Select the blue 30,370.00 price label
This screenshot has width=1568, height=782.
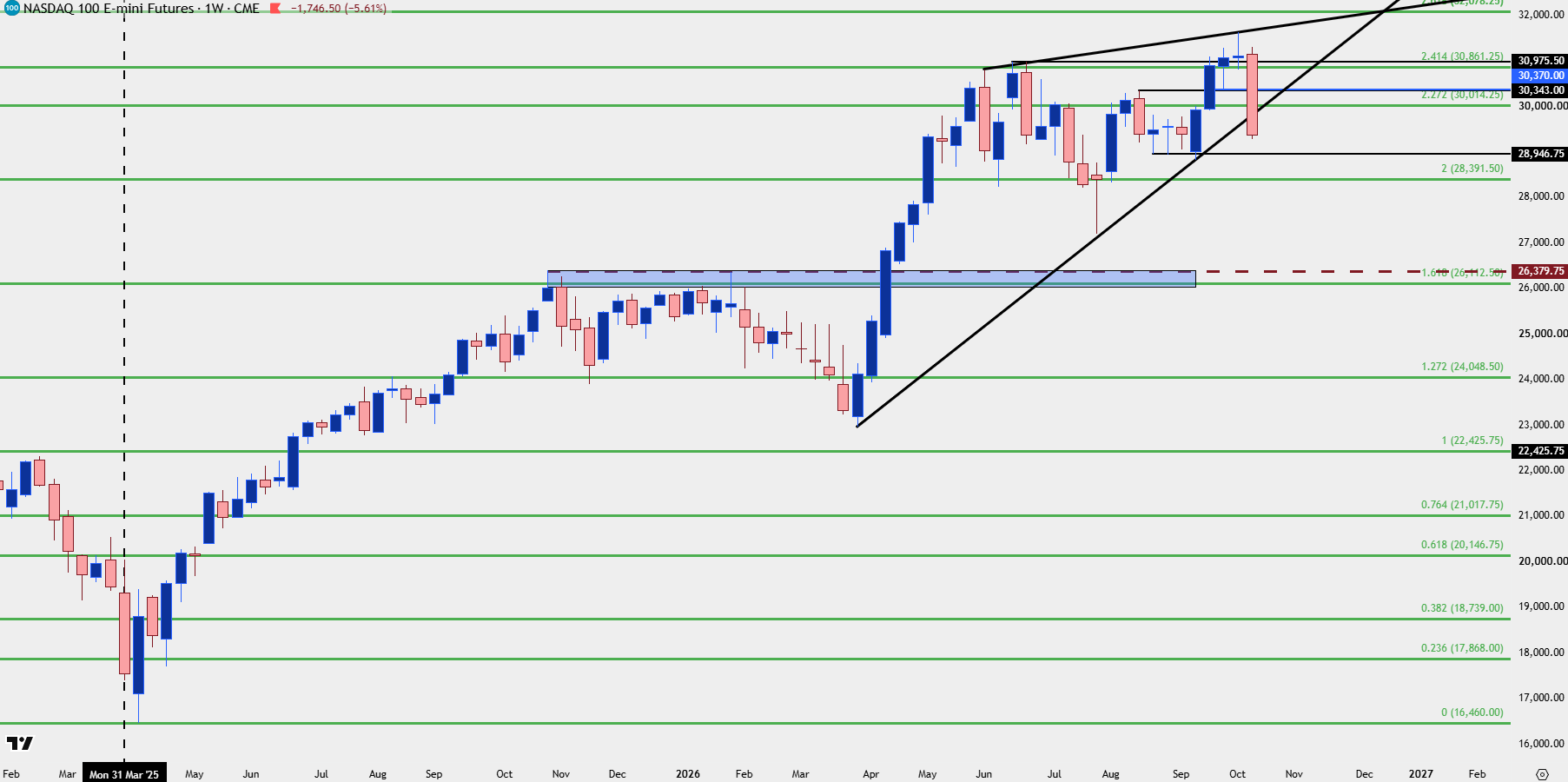pos(1540,76)
